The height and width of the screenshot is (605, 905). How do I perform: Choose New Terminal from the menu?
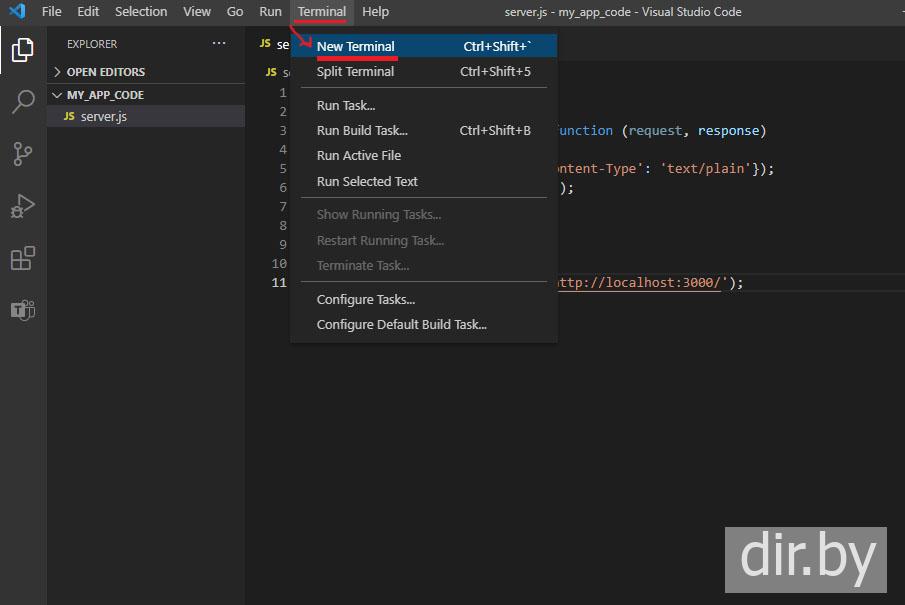tap(355, 46)
